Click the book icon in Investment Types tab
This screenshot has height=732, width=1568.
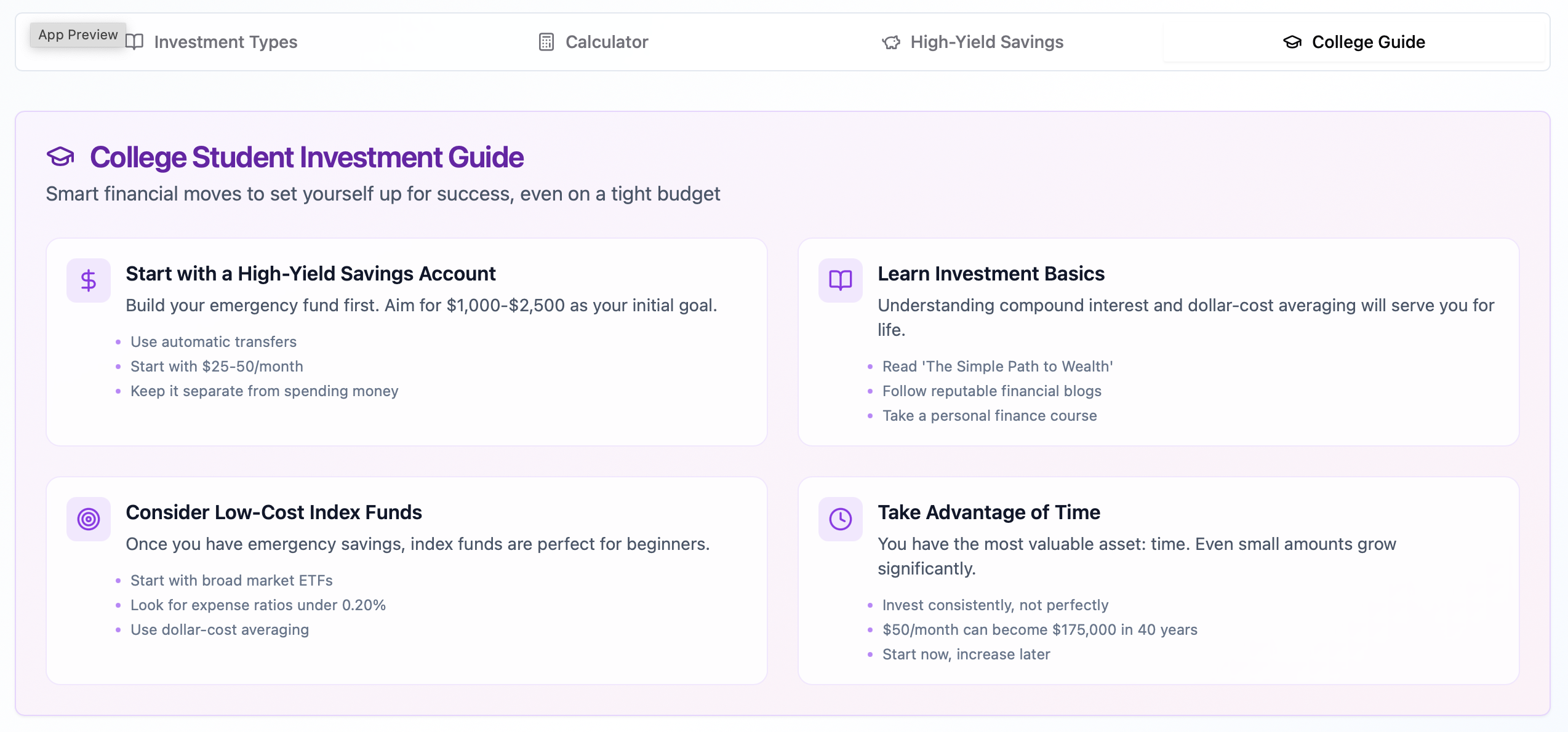coord(135,42)
